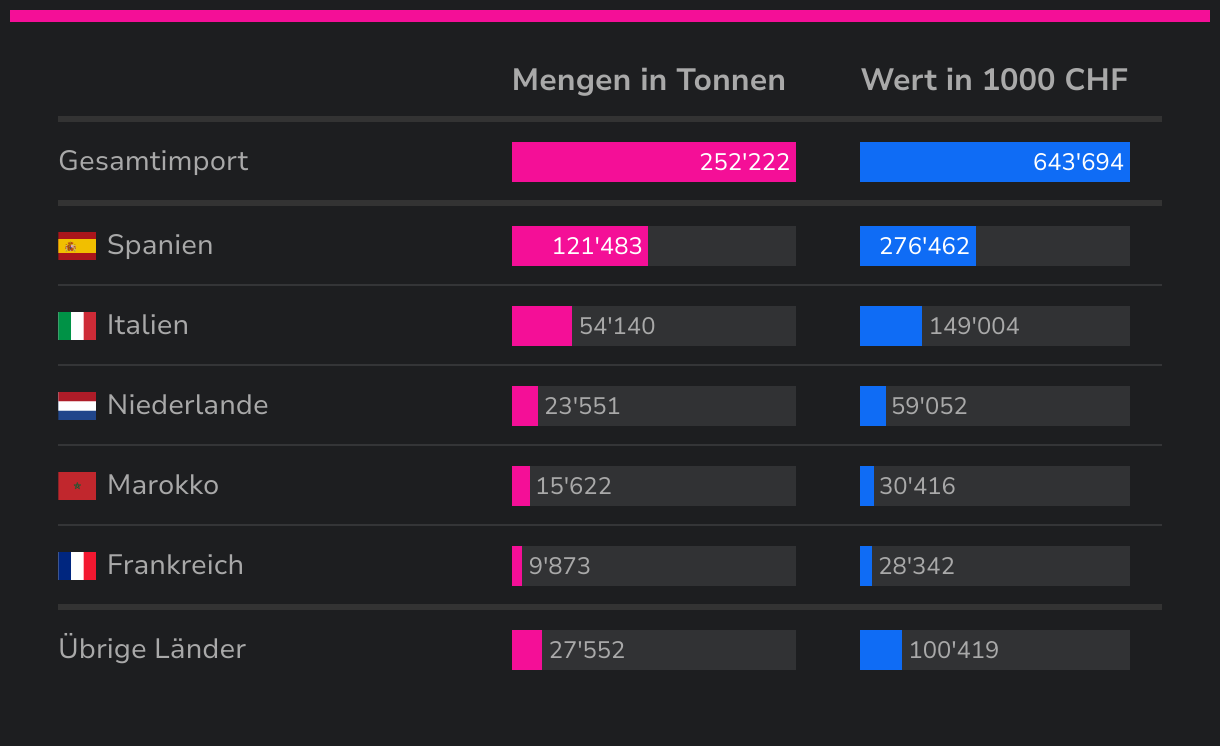
Task: Select the Wert in 1000 CHF header
Action: [x=994, y=80]
